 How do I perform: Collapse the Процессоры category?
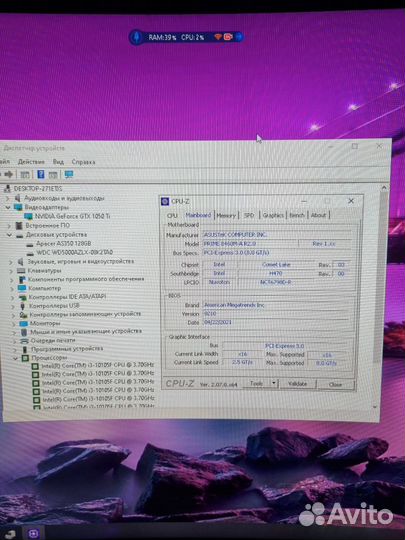click(x=15, y=359)
